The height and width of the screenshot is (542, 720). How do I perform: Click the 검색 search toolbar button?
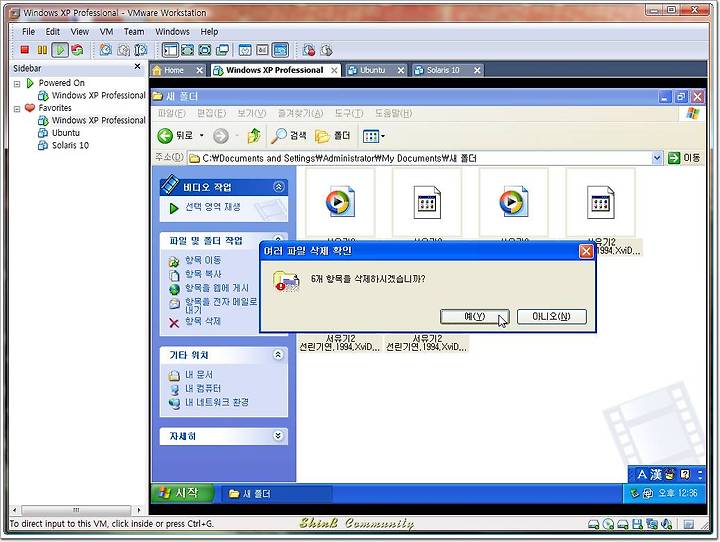[x=288, y=136]
